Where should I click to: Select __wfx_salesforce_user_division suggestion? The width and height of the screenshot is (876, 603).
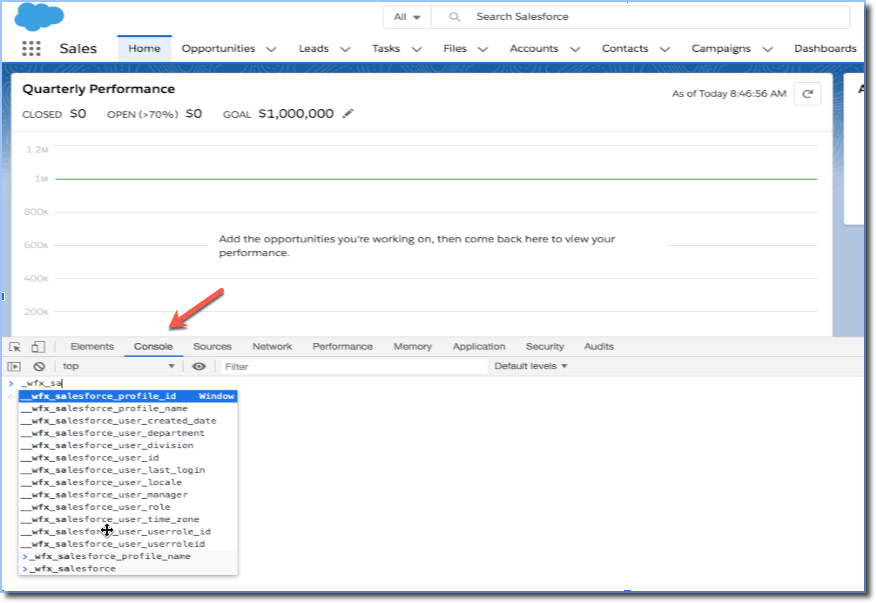click(128, 445)
